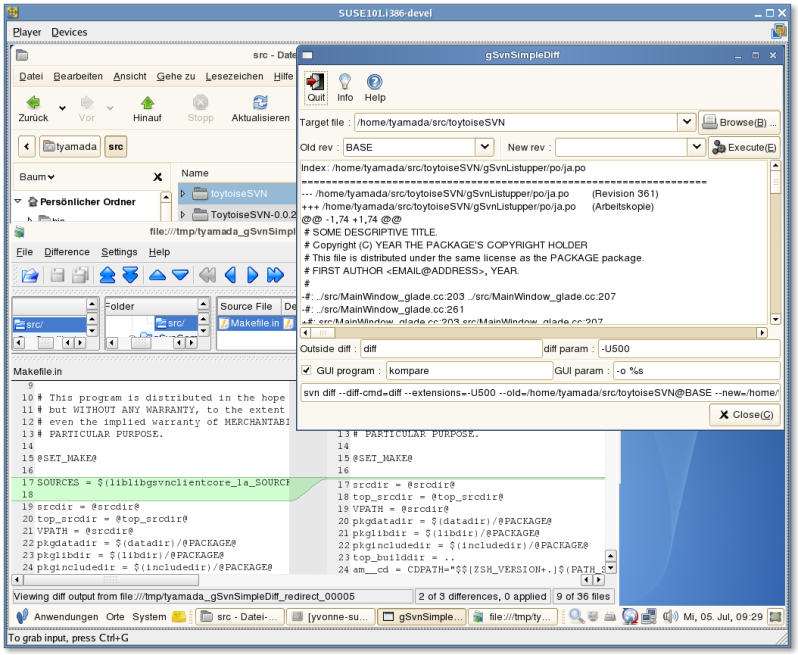This screenshot has height=655, width=798.
Task: Click the volume speaker icon in tray
Action: tap(670, 616)
